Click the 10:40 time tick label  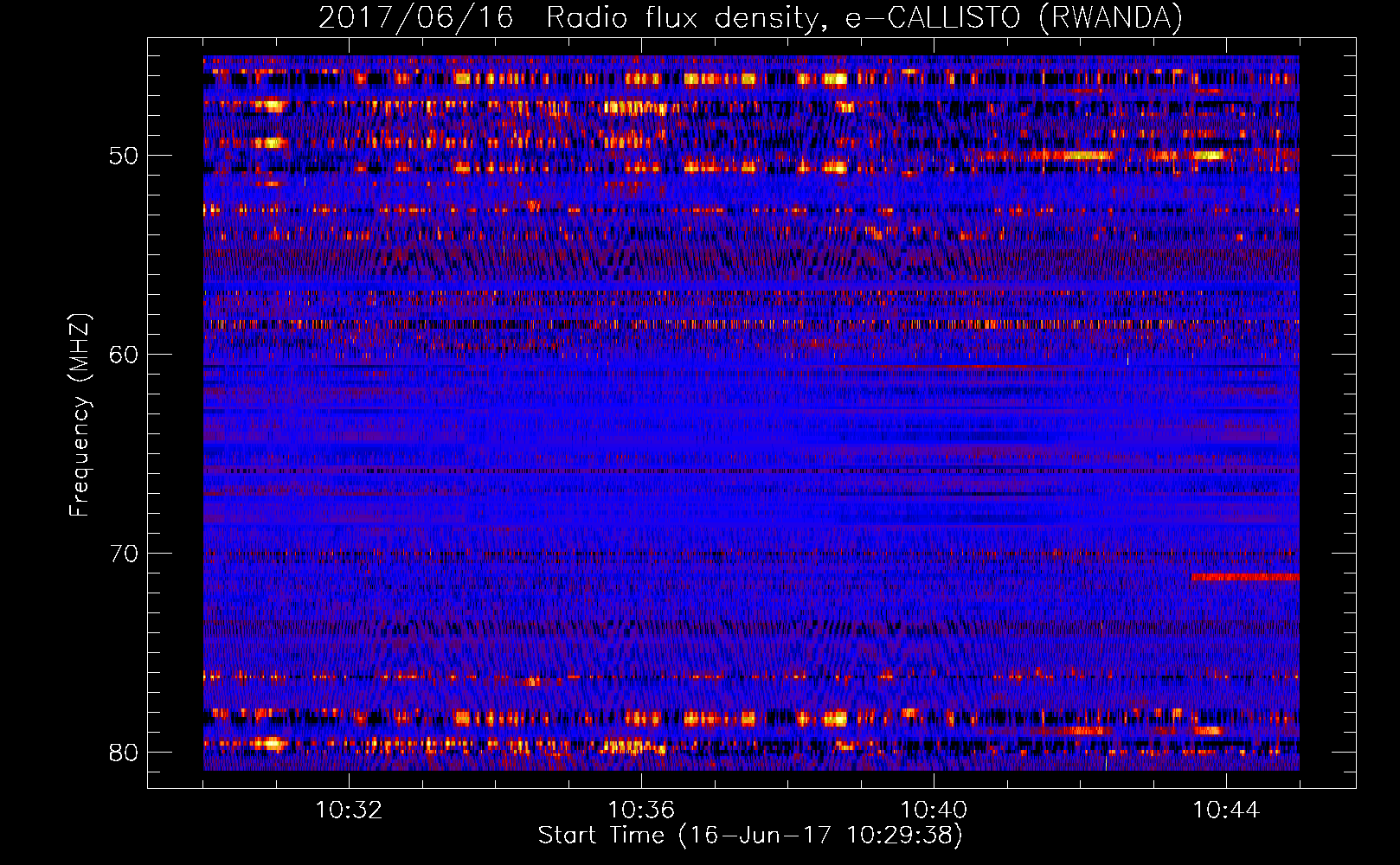[x=934, y=811]
